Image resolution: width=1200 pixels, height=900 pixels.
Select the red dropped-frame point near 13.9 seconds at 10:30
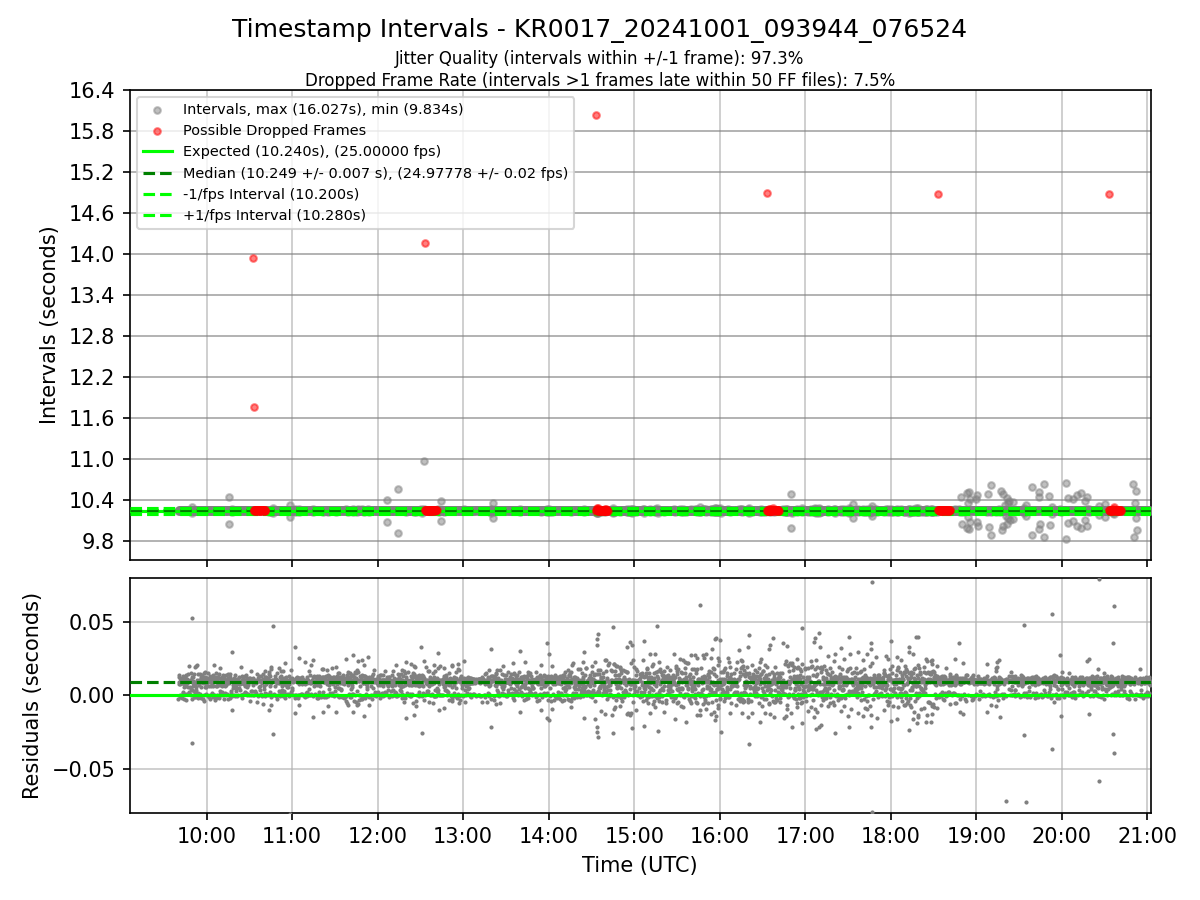pyautogui.click(x=253, y=258)
